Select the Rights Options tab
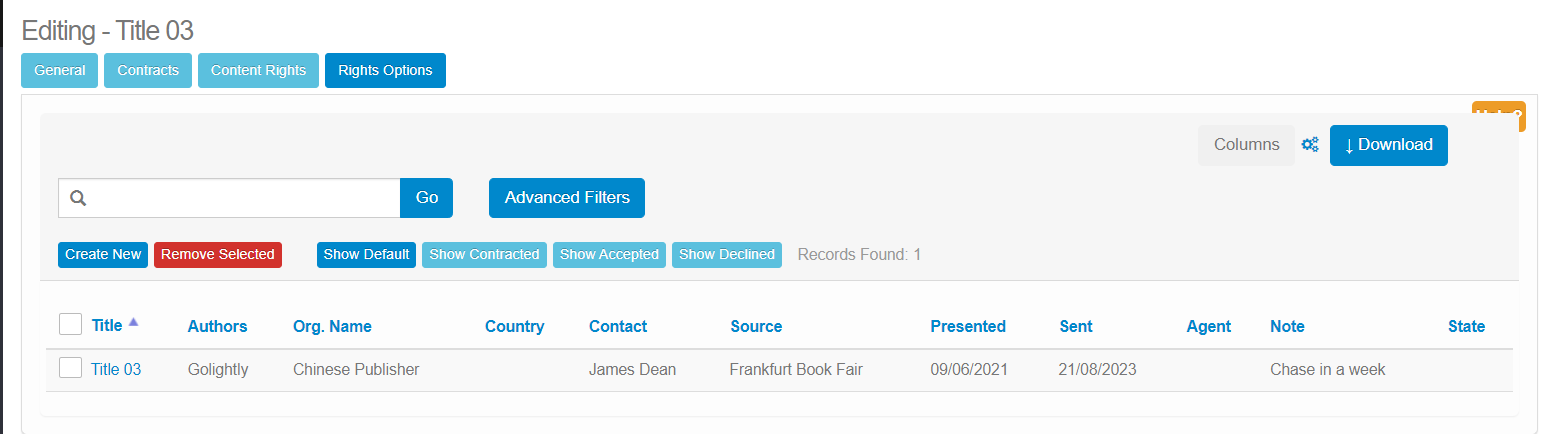The height and width of the screenshot is (434, 1544). click(x=385, y=71)
